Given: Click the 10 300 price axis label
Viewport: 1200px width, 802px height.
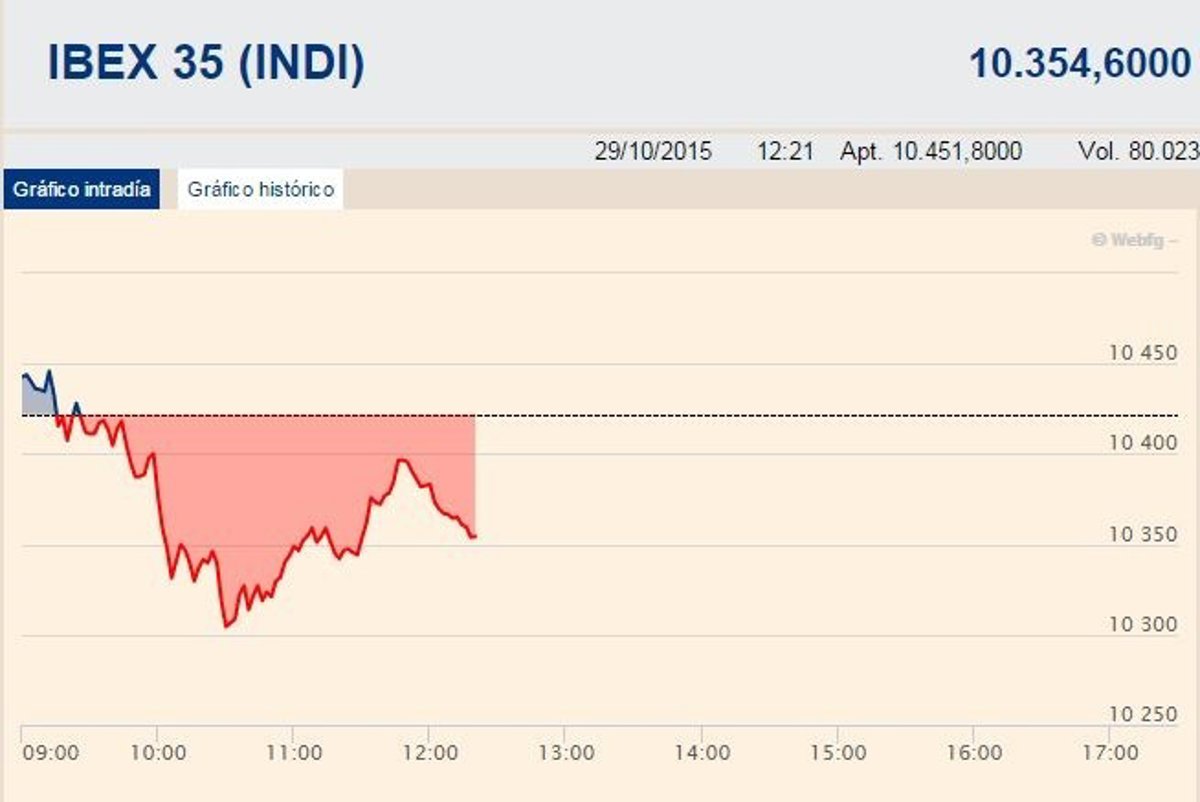Looking at the screenshot, I should pos(1142,625).
